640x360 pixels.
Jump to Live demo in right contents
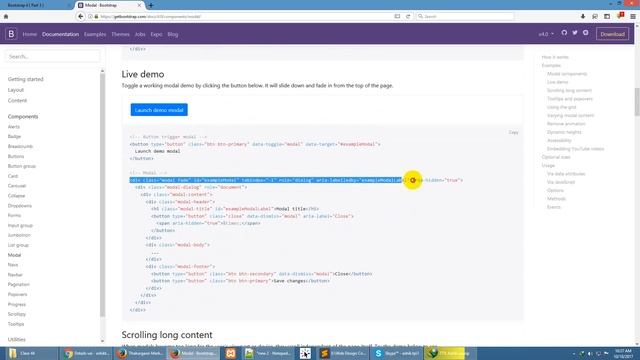click(x=558, y=82)
